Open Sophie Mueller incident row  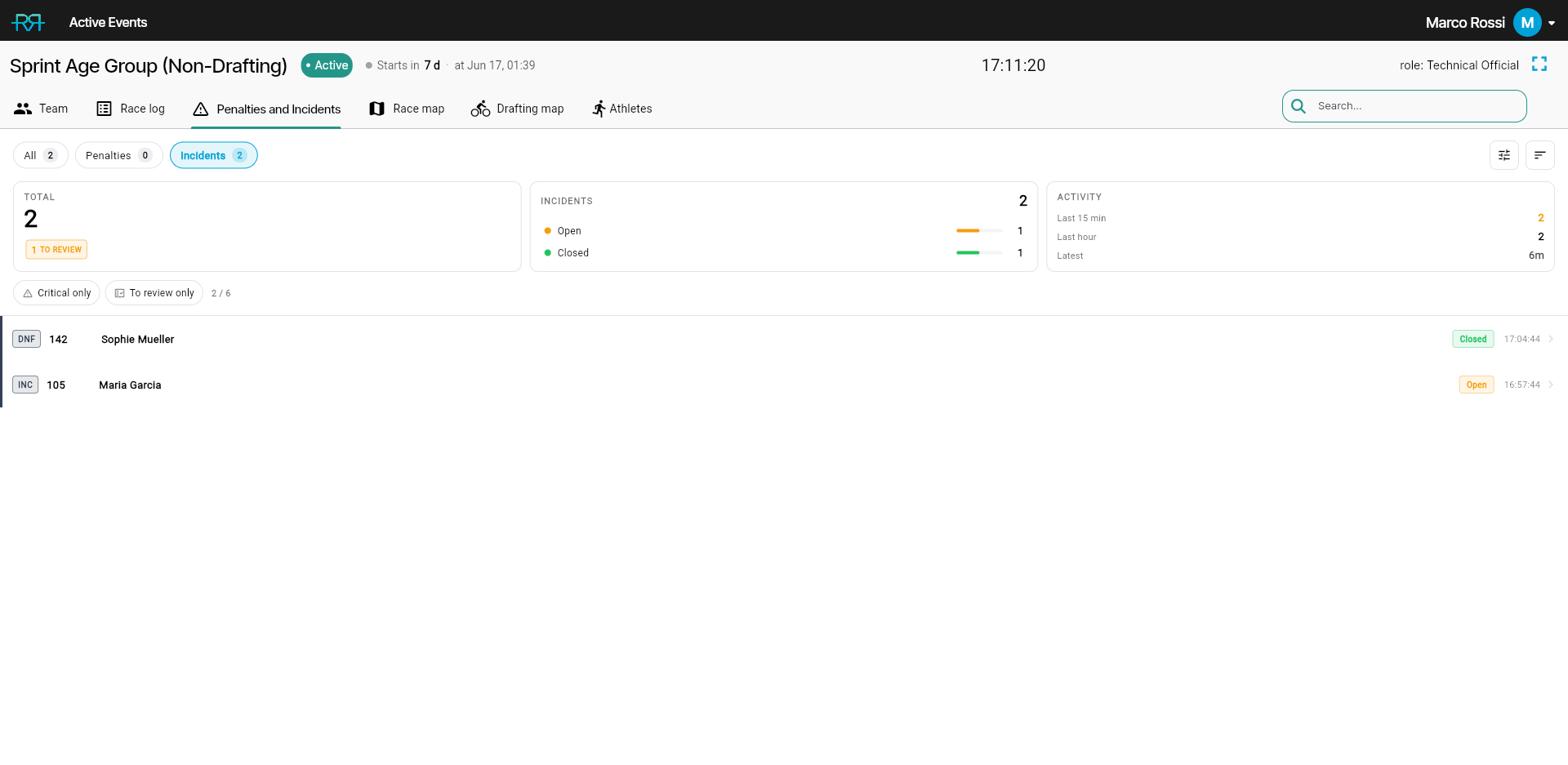click(784, 339)
